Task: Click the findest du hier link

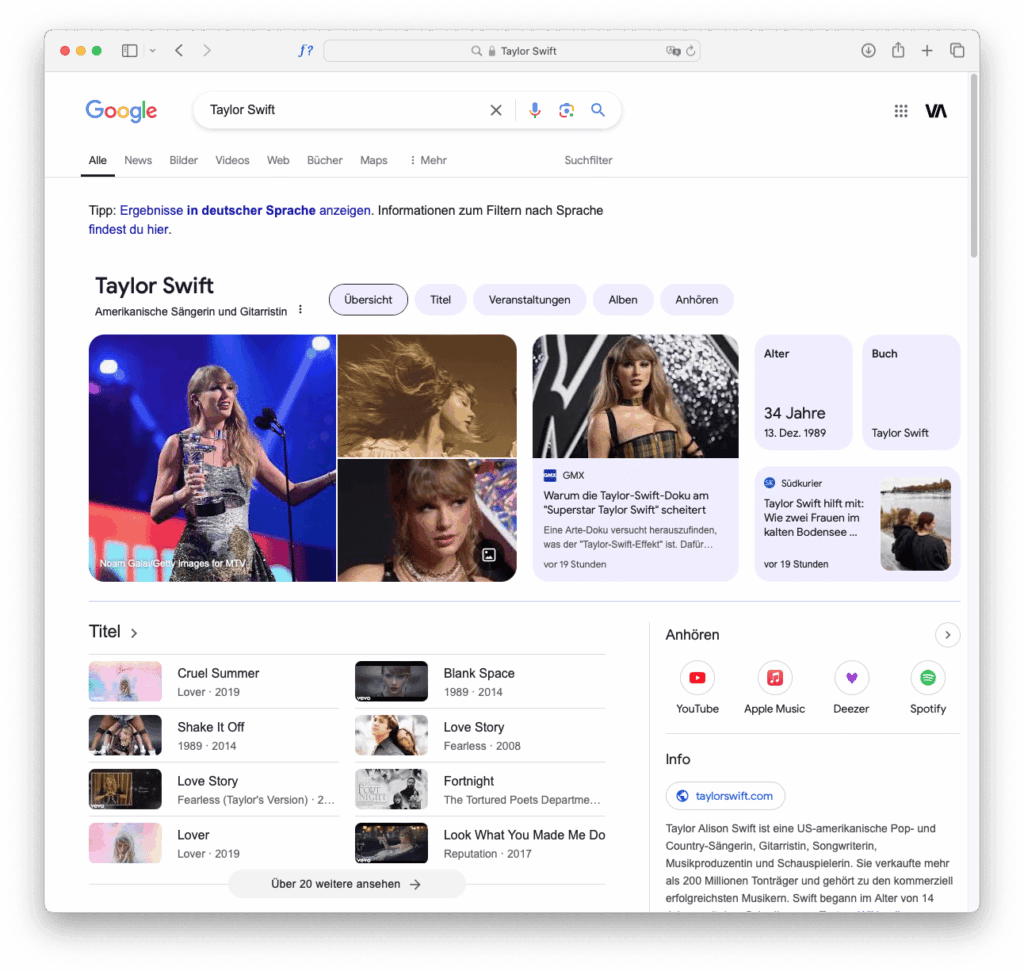Action: pos(129,229)
